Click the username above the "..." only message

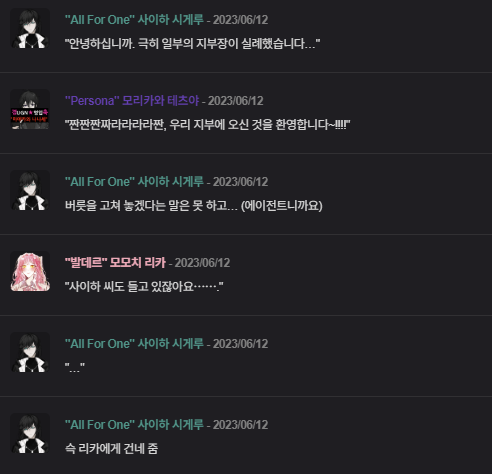tap(134, 343)
